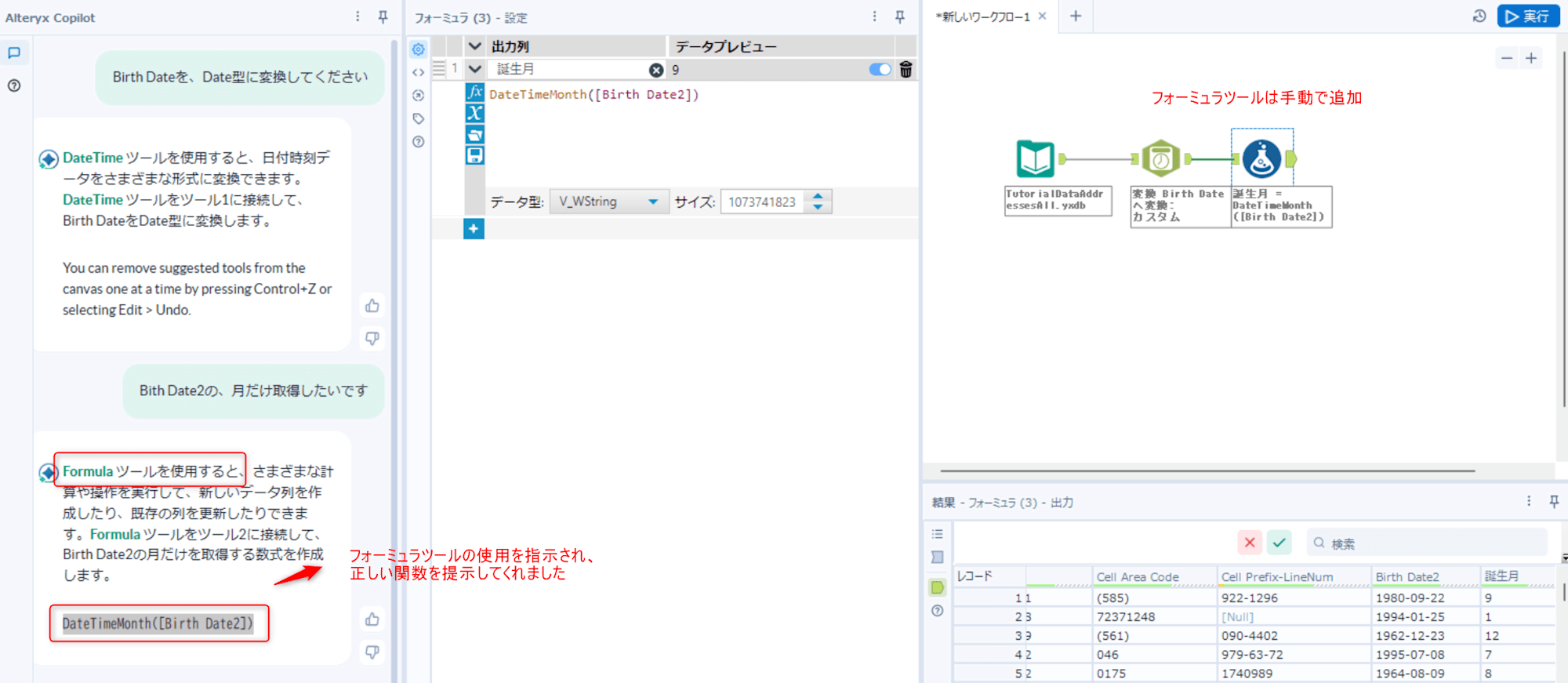Select the Formula tool on canvas
Viewport: 1568px width, 683px height.
[x=1261, y=159]
